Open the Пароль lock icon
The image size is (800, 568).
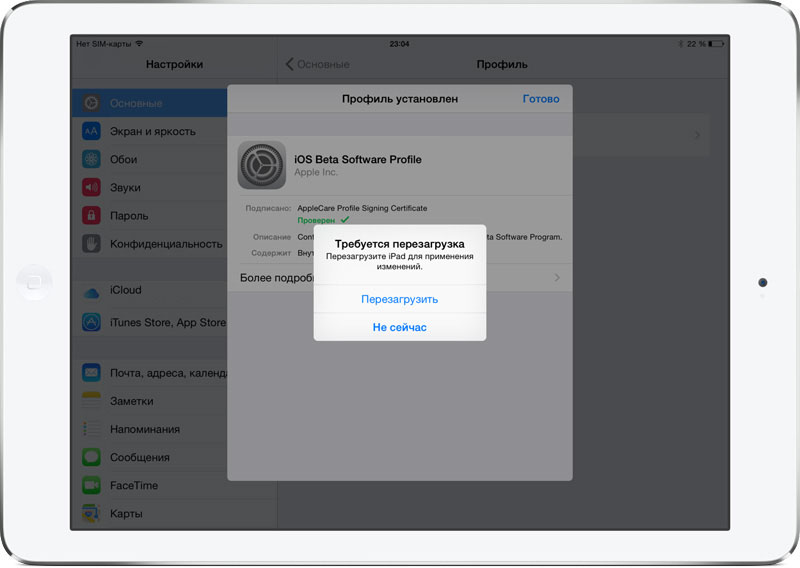(x=91, y=215)
